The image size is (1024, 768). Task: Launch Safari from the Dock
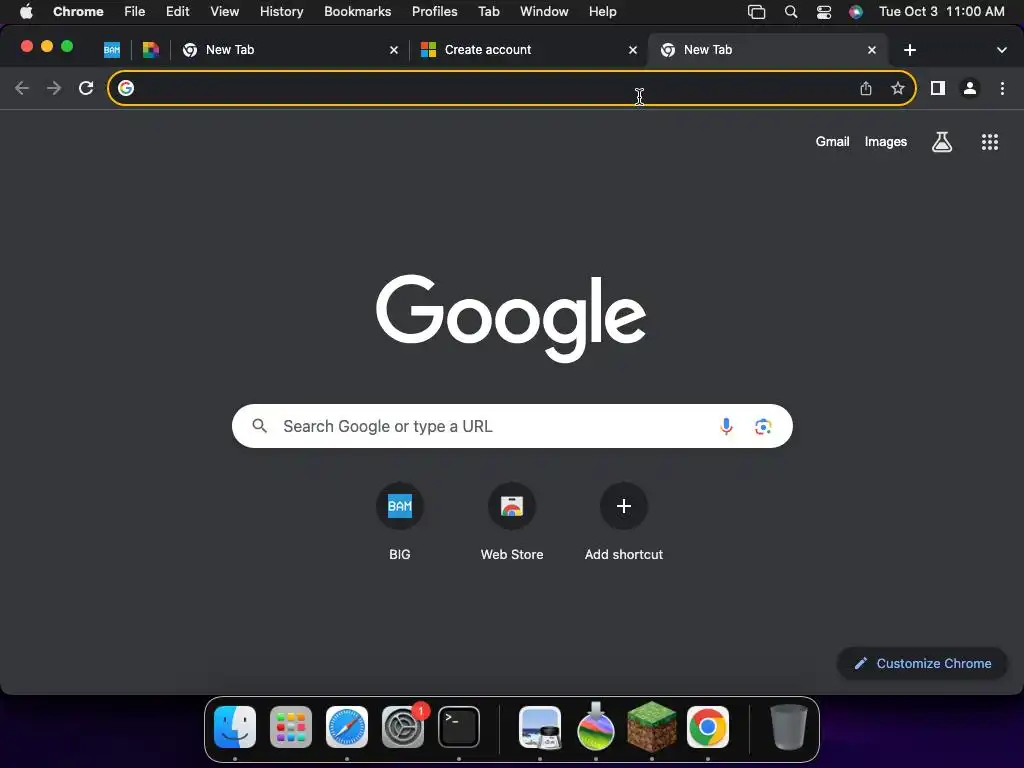click(347, 727)
